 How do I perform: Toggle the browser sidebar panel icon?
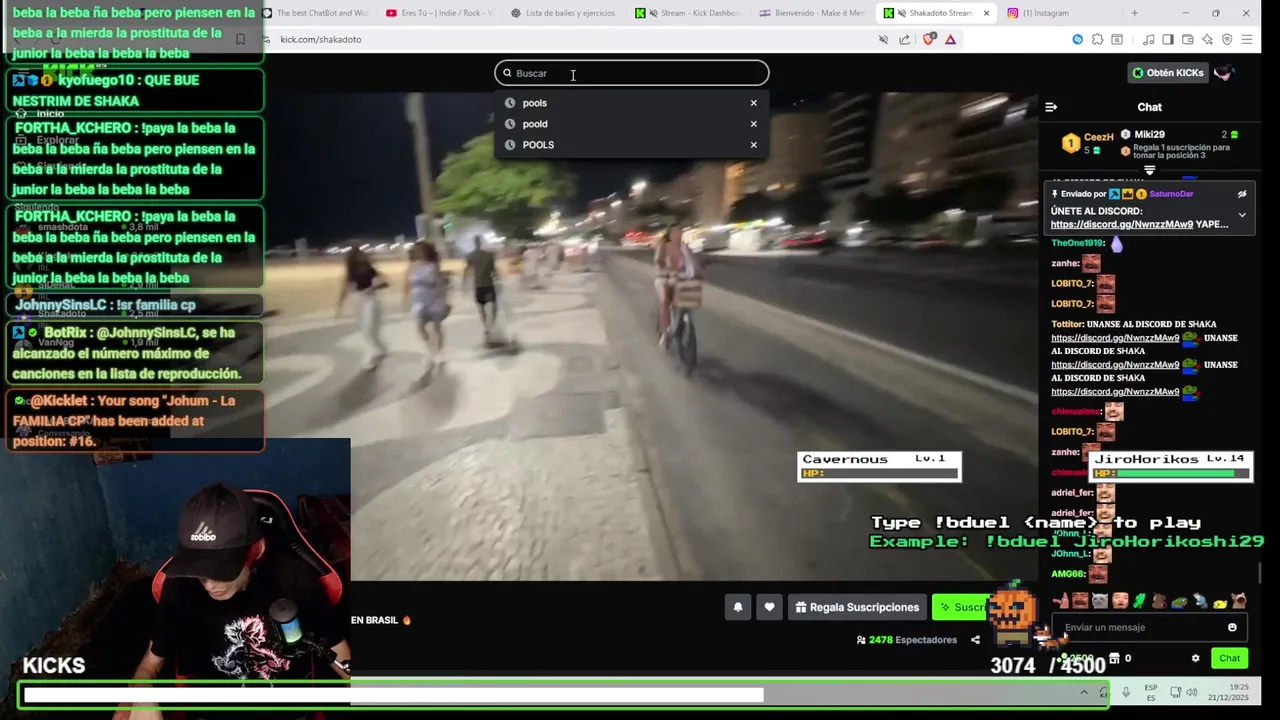click(1168, 39)
